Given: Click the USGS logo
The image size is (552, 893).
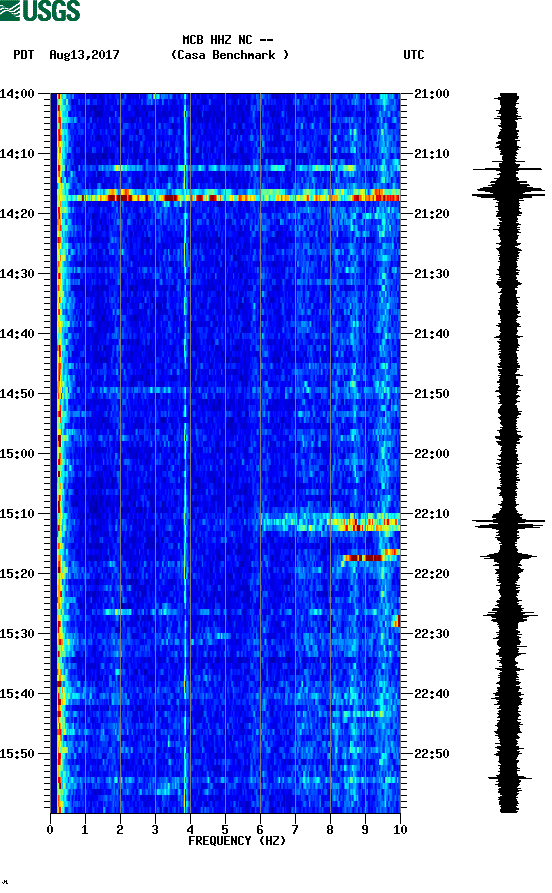Looking at the screenshot, I should (x=40, y=10).
